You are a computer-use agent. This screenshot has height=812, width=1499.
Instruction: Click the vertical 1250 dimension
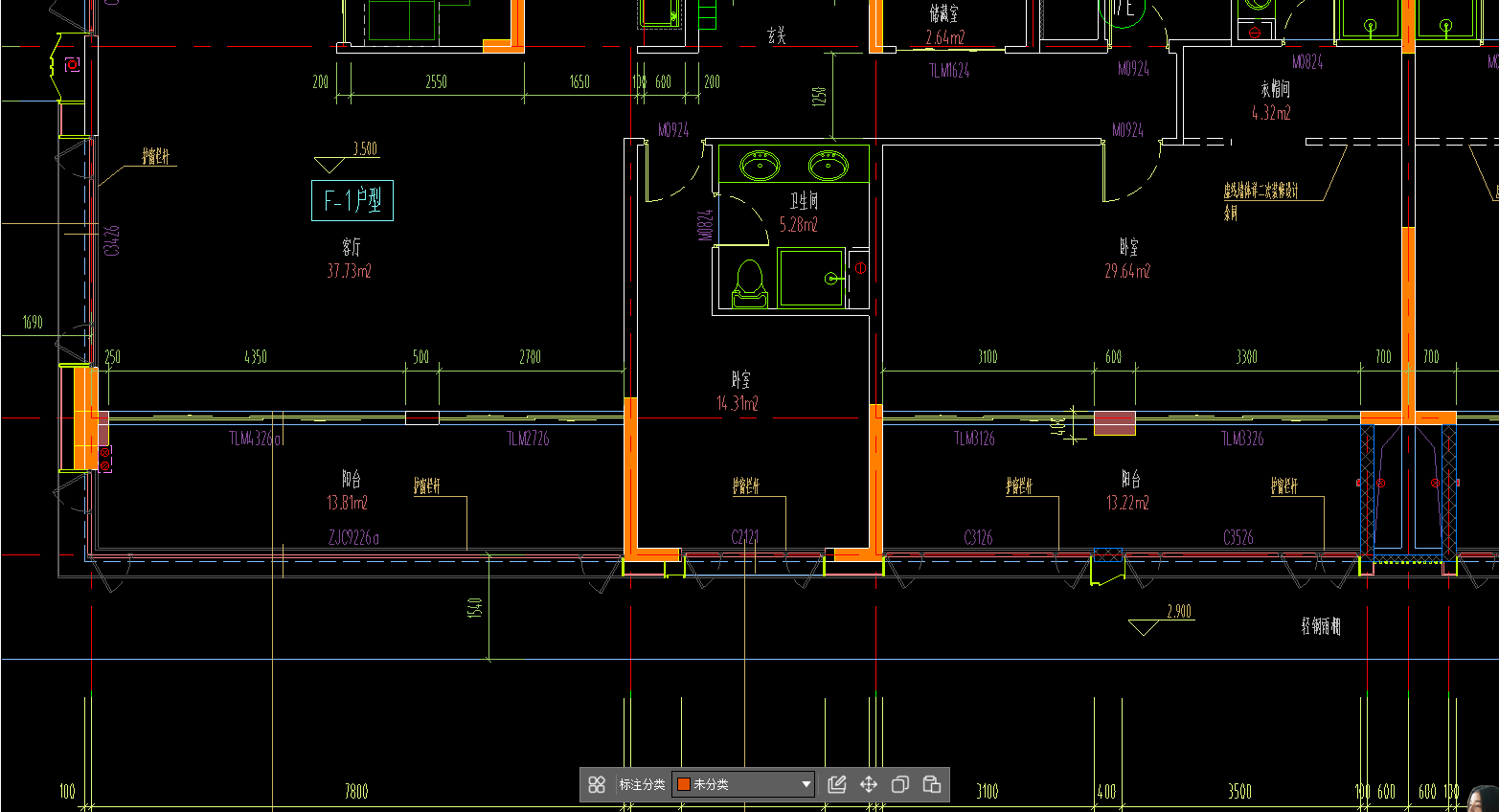819,97
